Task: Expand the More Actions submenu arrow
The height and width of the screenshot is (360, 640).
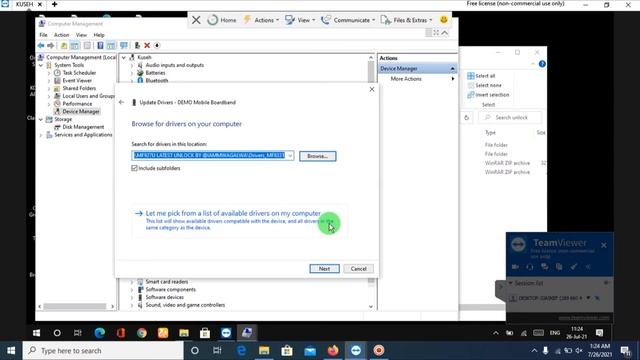Action: [453, 79]
